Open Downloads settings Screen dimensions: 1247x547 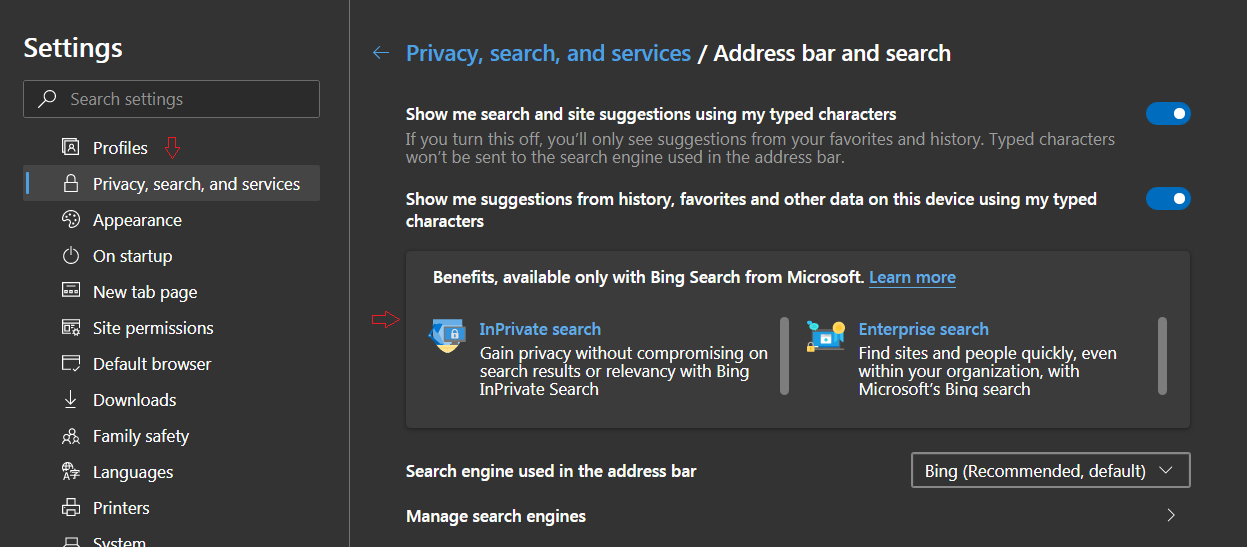(x=172, y=400)
